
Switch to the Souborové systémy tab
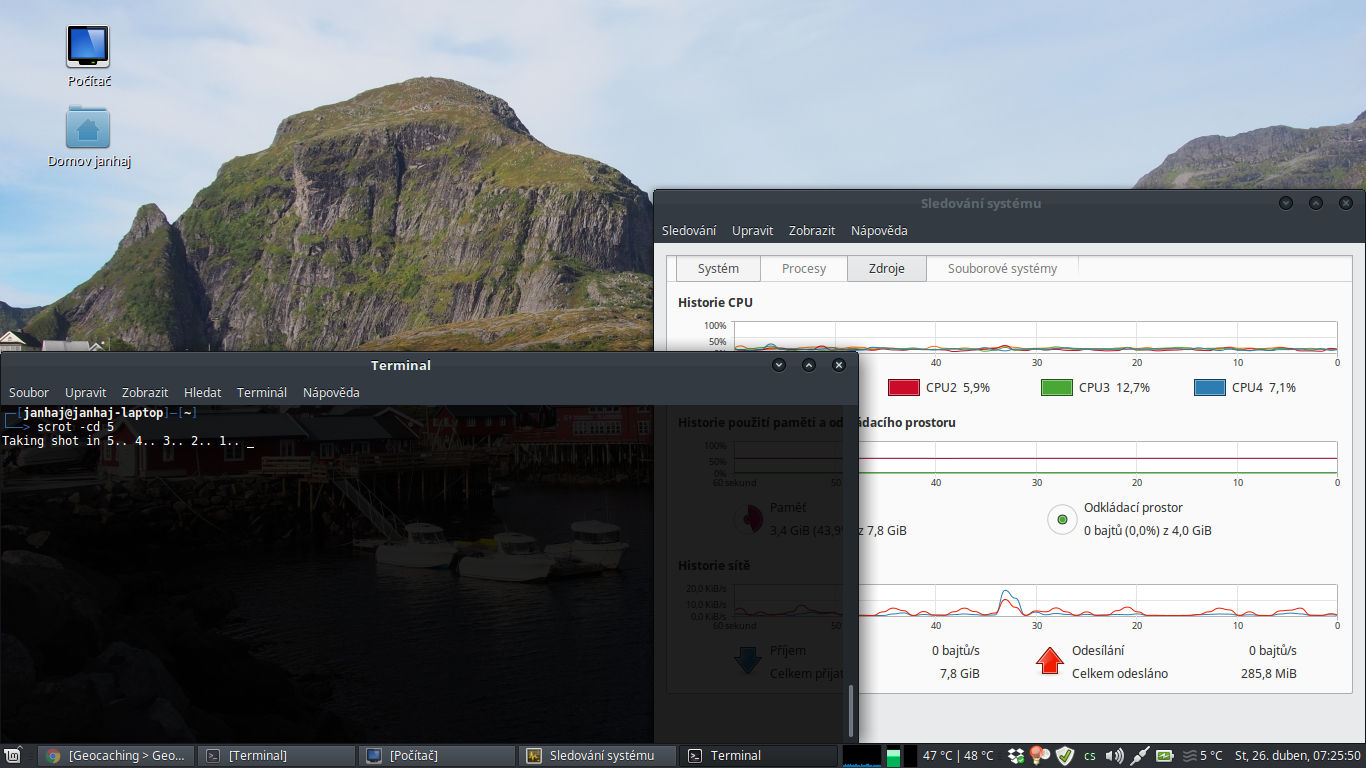[1002, 268]
